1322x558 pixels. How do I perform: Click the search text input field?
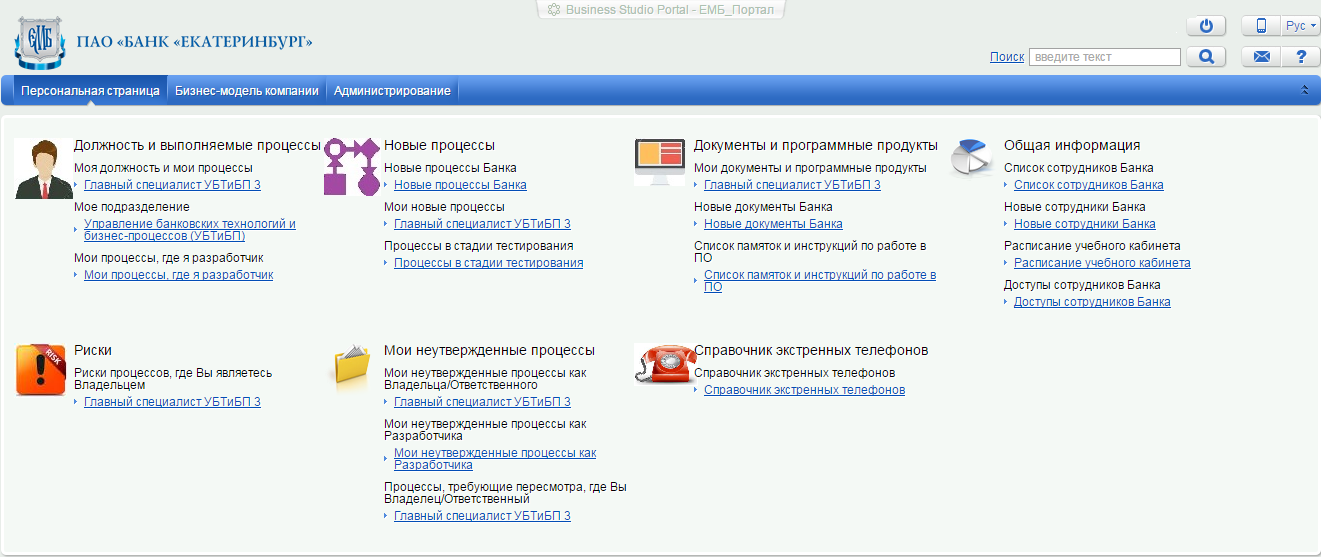1104,57
